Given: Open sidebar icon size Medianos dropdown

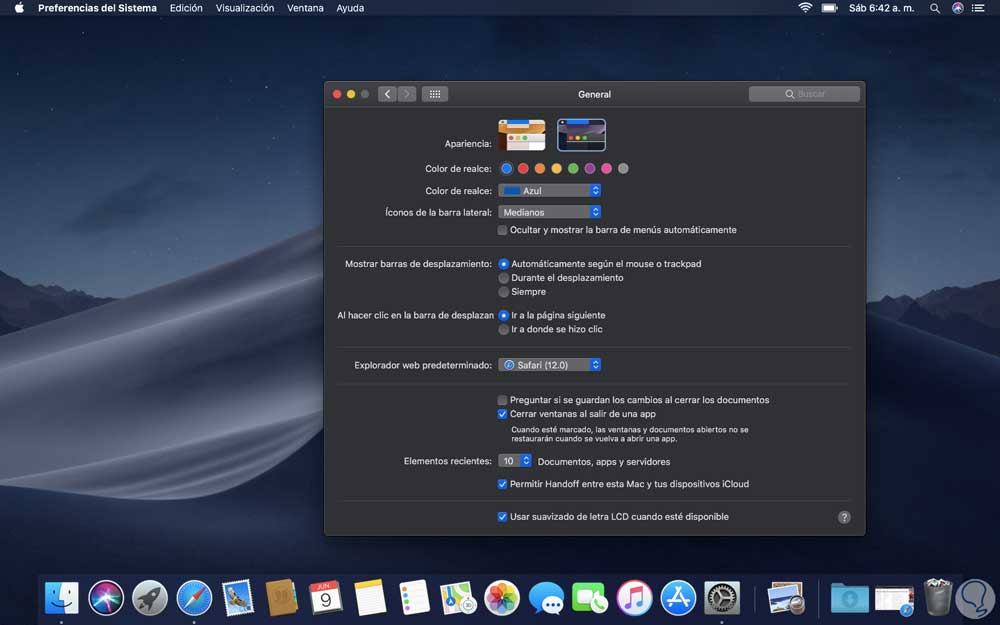Looking at the screenshot, I should (550, 212).
